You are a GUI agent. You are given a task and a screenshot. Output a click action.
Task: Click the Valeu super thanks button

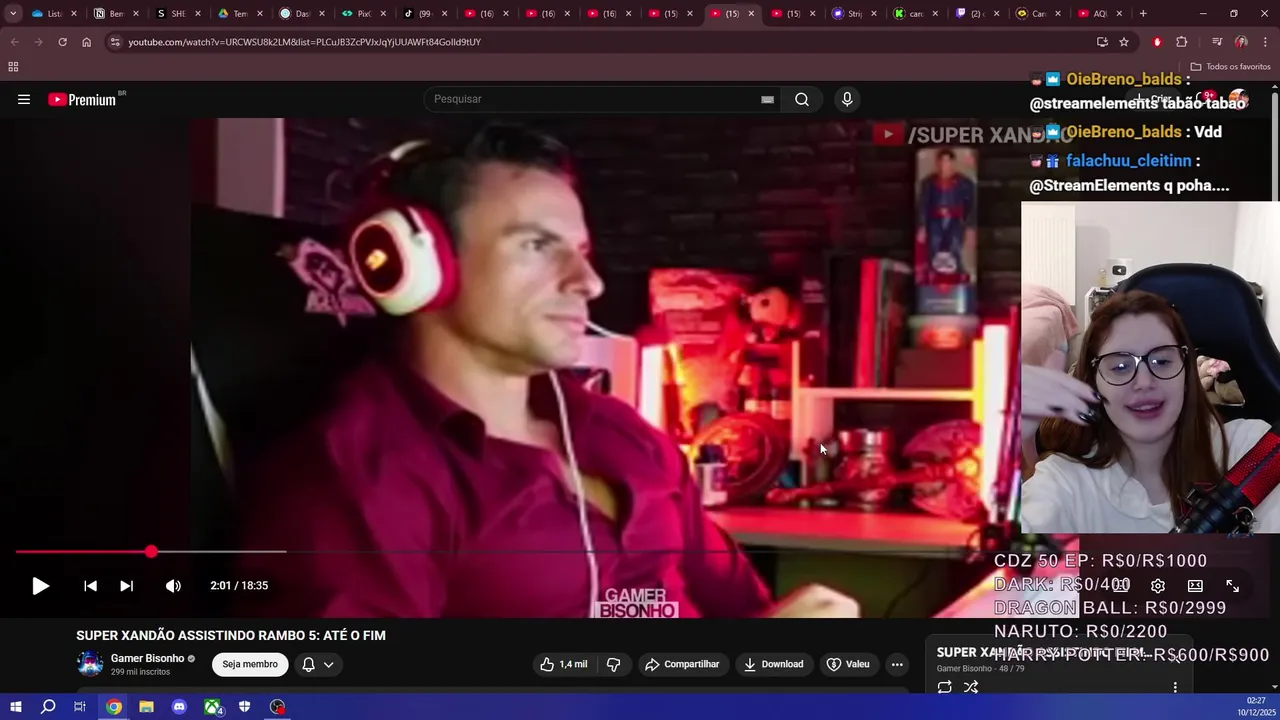point(848,664)
